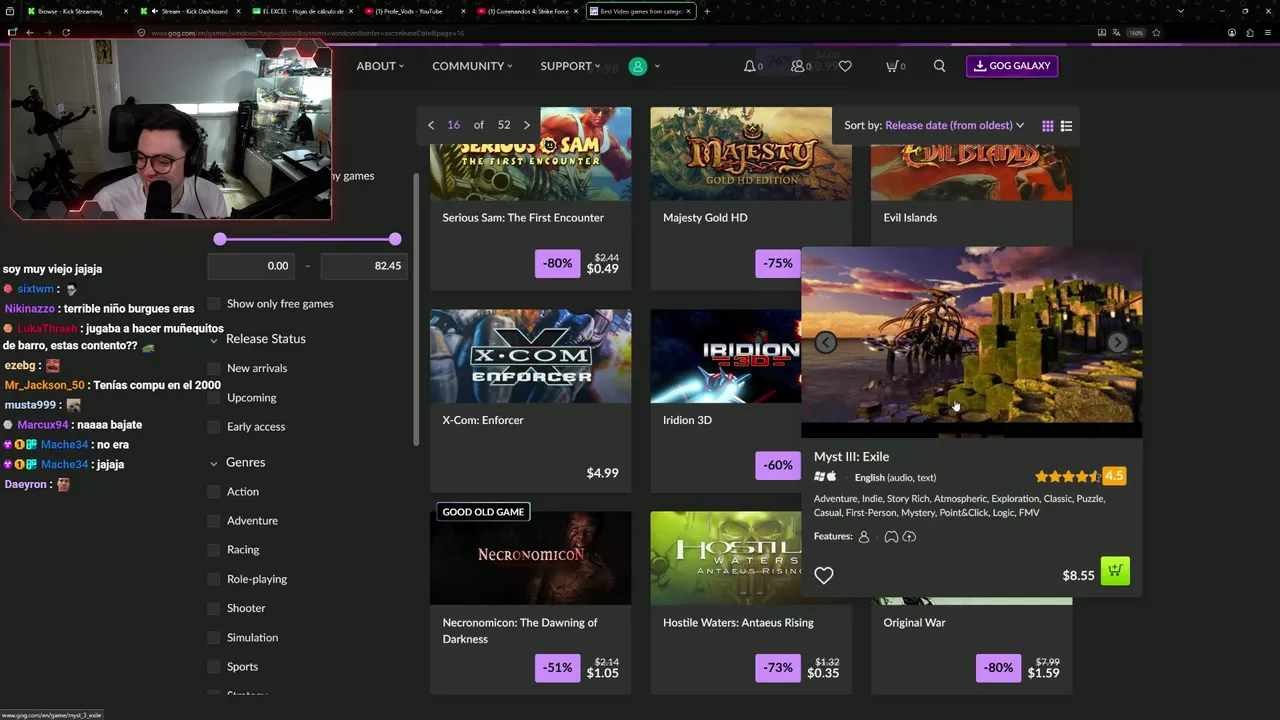Open the friends icon in header

pos(798,66)
